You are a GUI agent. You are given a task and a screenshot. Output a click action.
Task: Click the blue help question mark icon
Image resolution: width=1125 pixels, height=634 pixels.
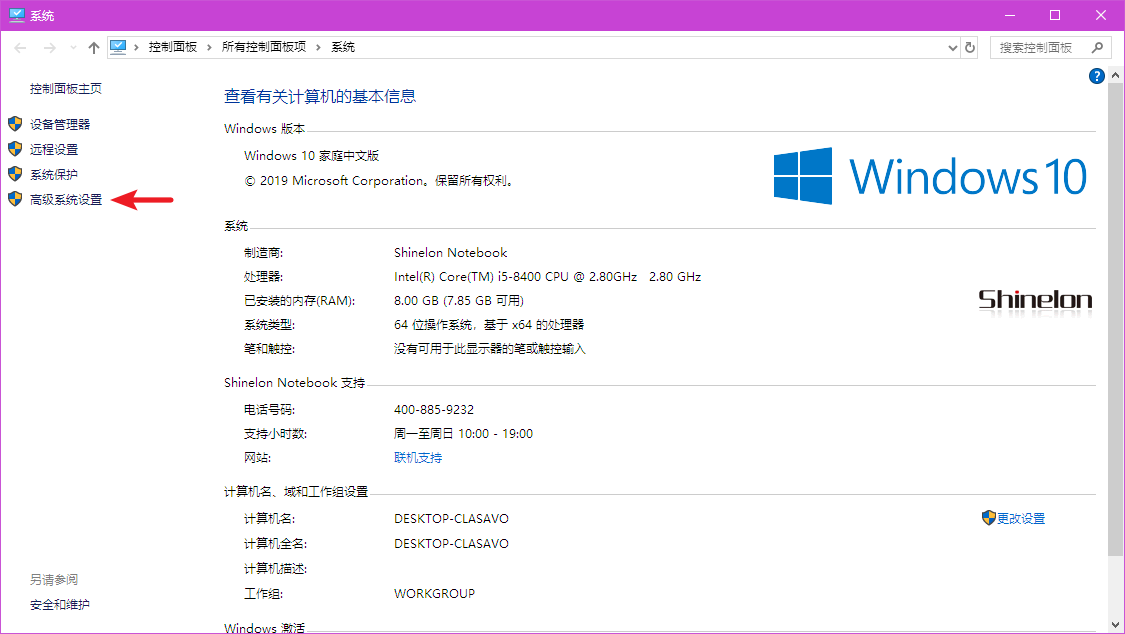coord(1096,76)
